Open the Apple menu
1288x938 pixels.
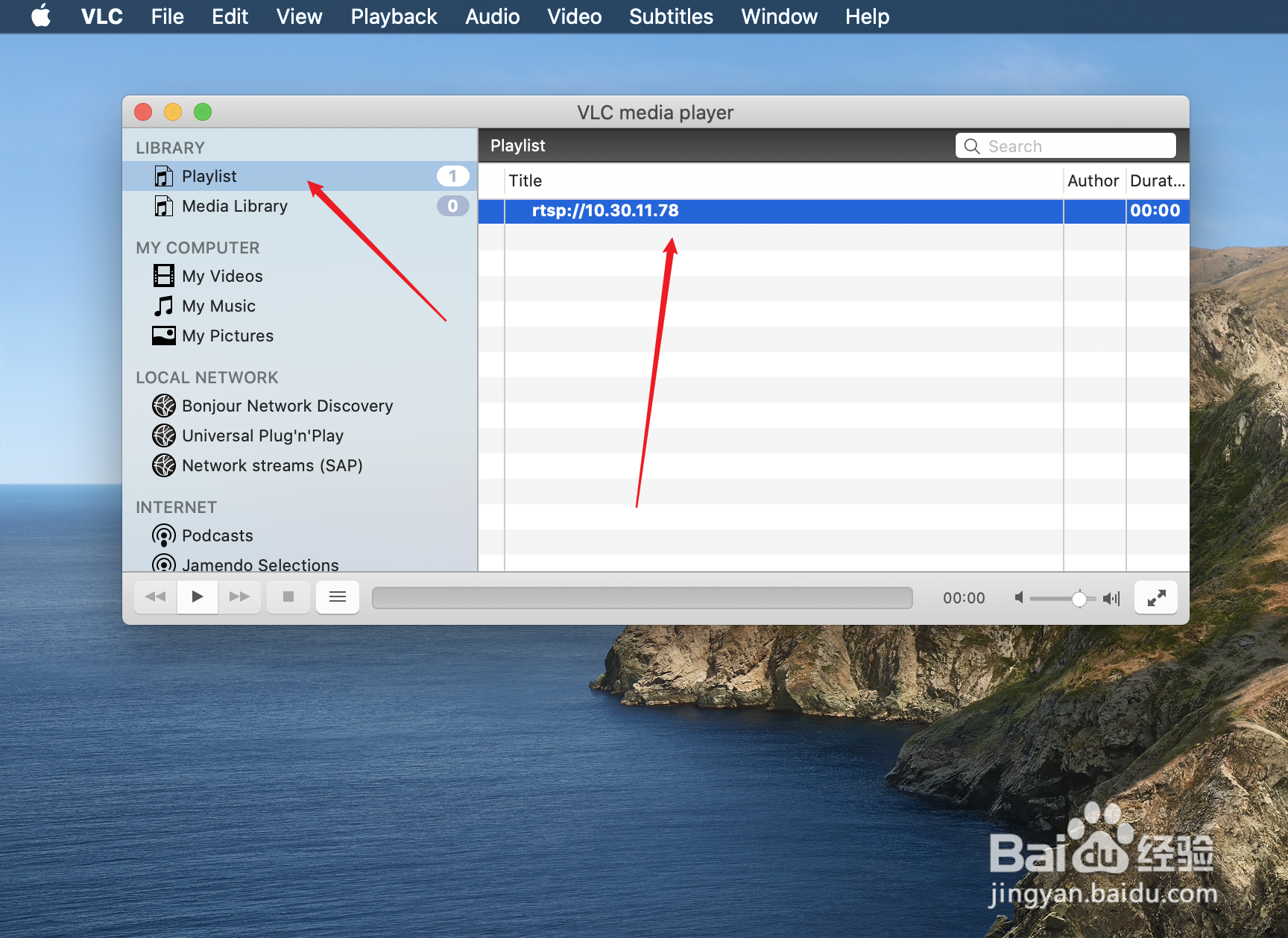click(42, 16)
